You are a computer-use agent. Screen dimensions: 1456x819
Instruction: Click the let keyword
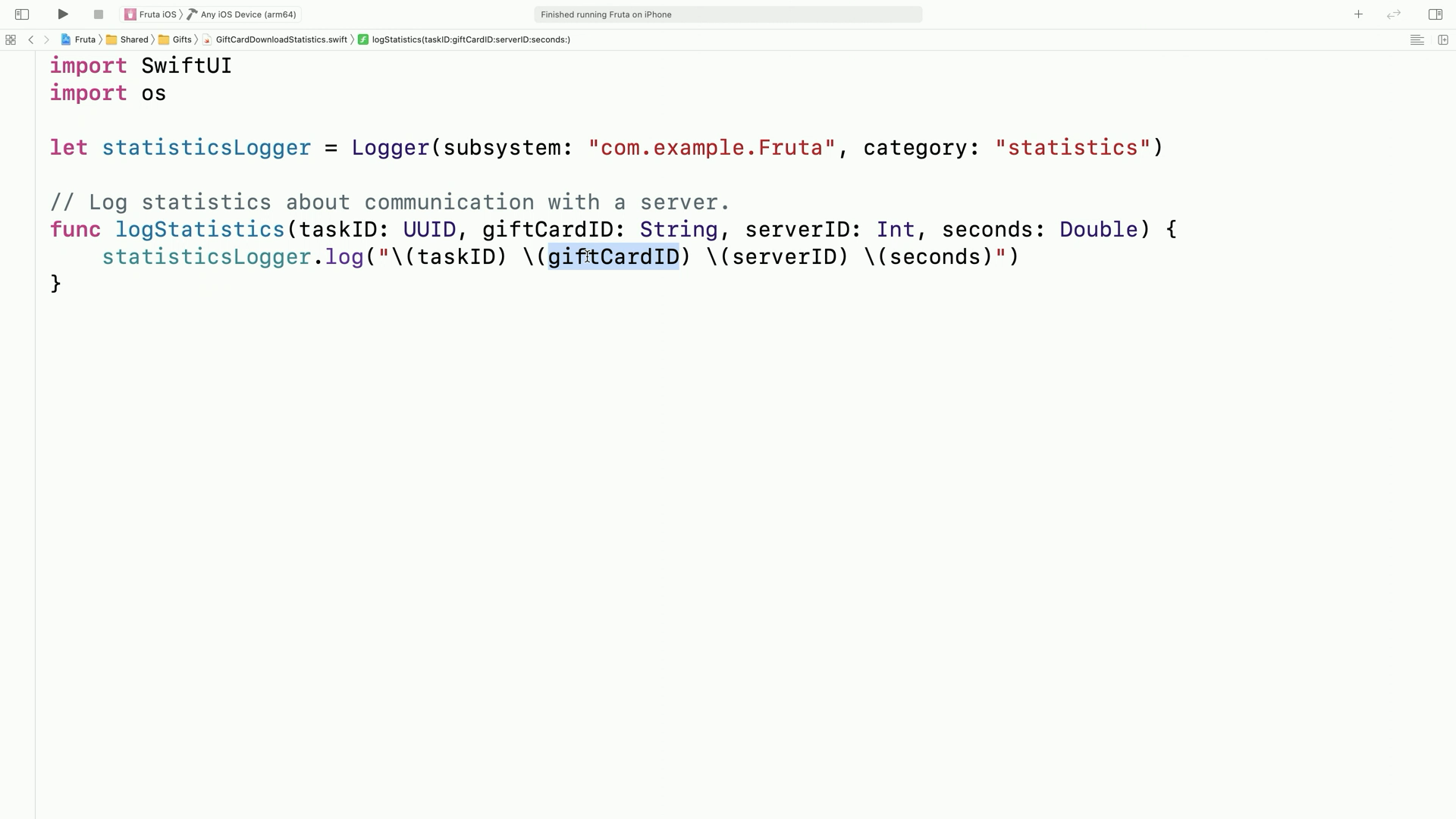tap(69, 148)
